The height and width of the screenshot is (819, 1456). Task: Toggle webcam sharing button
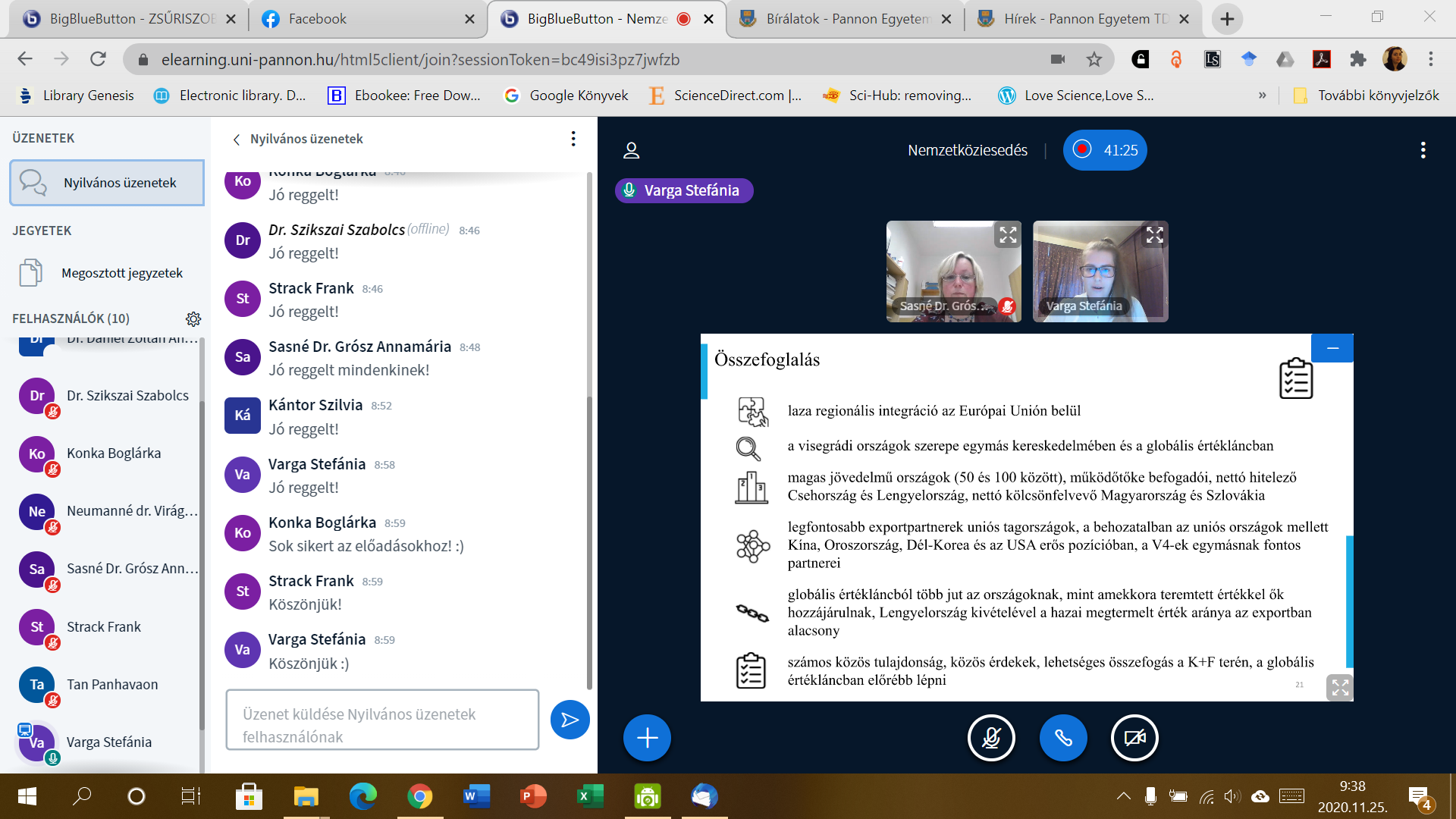[x=1134, y=737]
